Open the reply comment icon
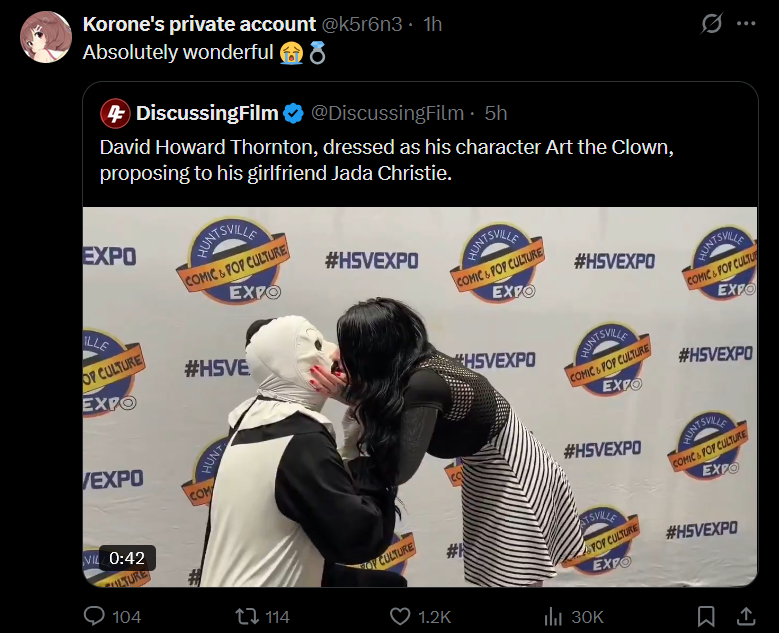The width and height of the screenshot is (779, 633). 94,616
